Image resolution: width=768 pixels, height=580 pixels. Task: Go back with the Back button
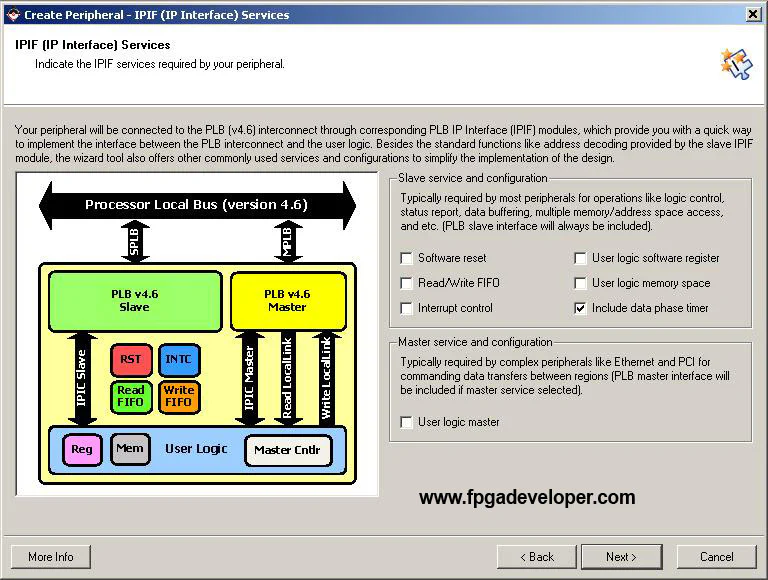[x=537, y=557]
